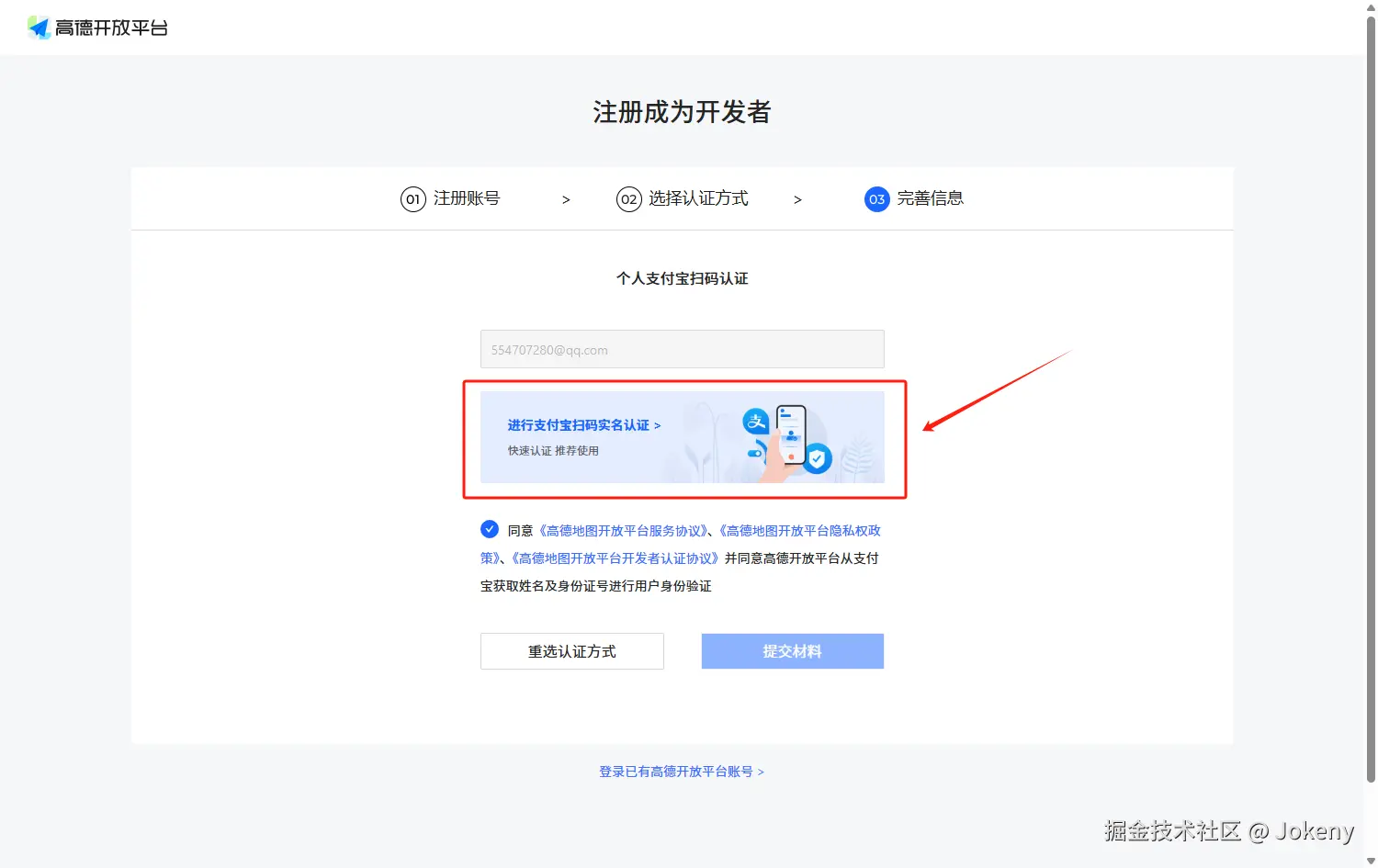Click the phone illustration in the banner
The width and height of the screenshot is (1378, 868).
(790, 436)
